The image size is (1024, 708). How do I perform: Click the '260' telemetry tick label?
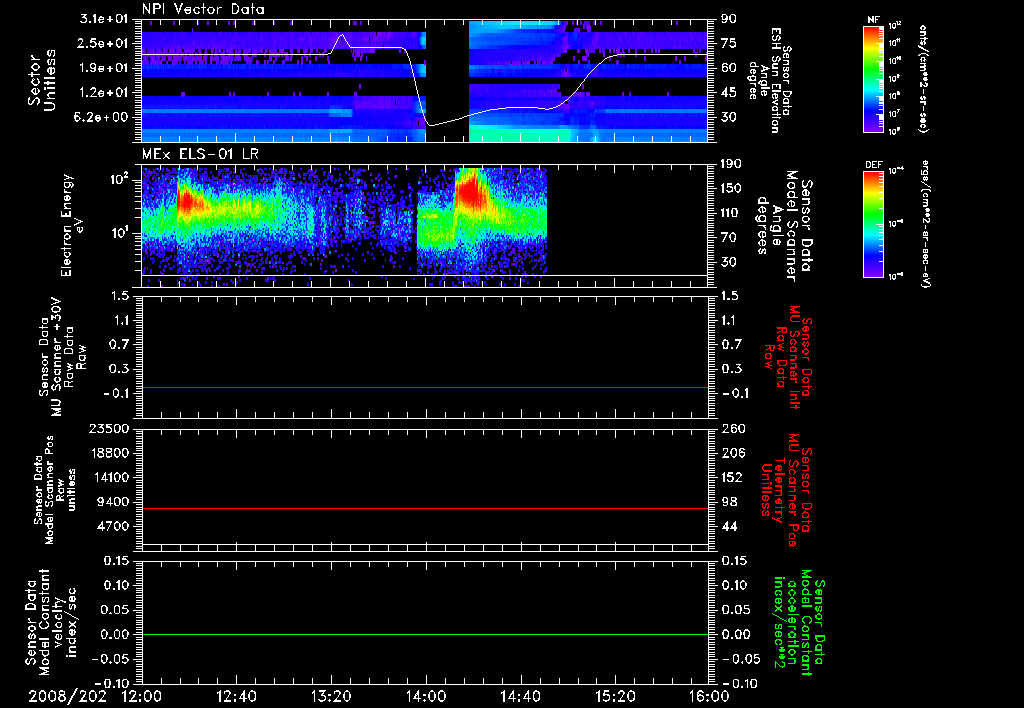[731, 428]
